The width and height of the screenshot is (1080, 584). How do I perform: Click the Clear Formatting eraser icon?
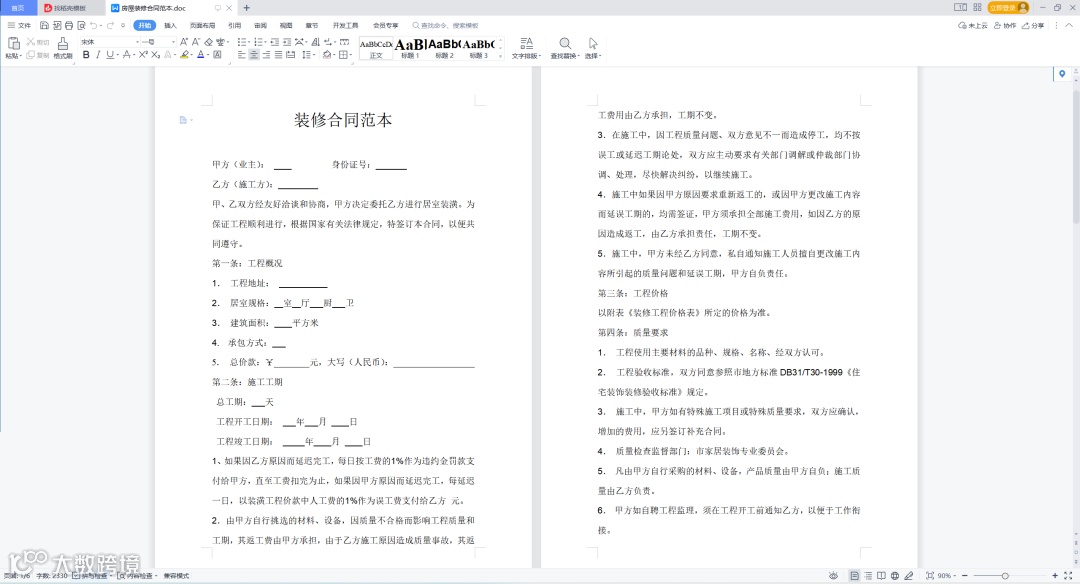pyautogui.click(x=208, y=42)
